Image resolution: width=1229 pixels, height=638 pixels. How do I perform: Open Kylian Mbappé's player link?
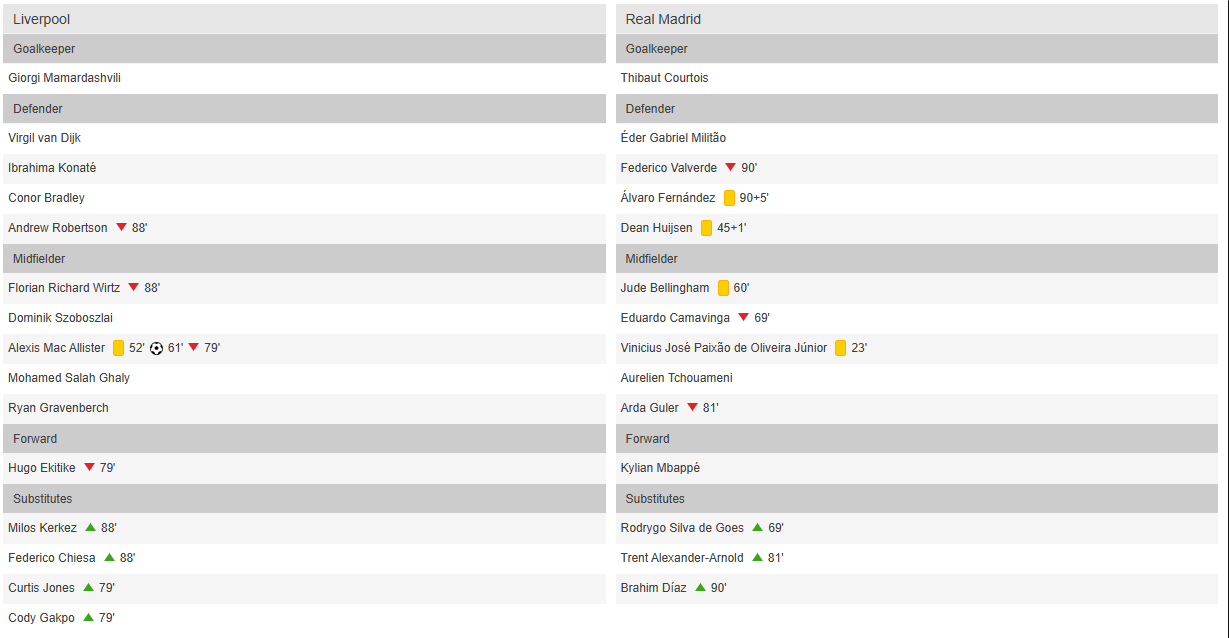[660, 468]
